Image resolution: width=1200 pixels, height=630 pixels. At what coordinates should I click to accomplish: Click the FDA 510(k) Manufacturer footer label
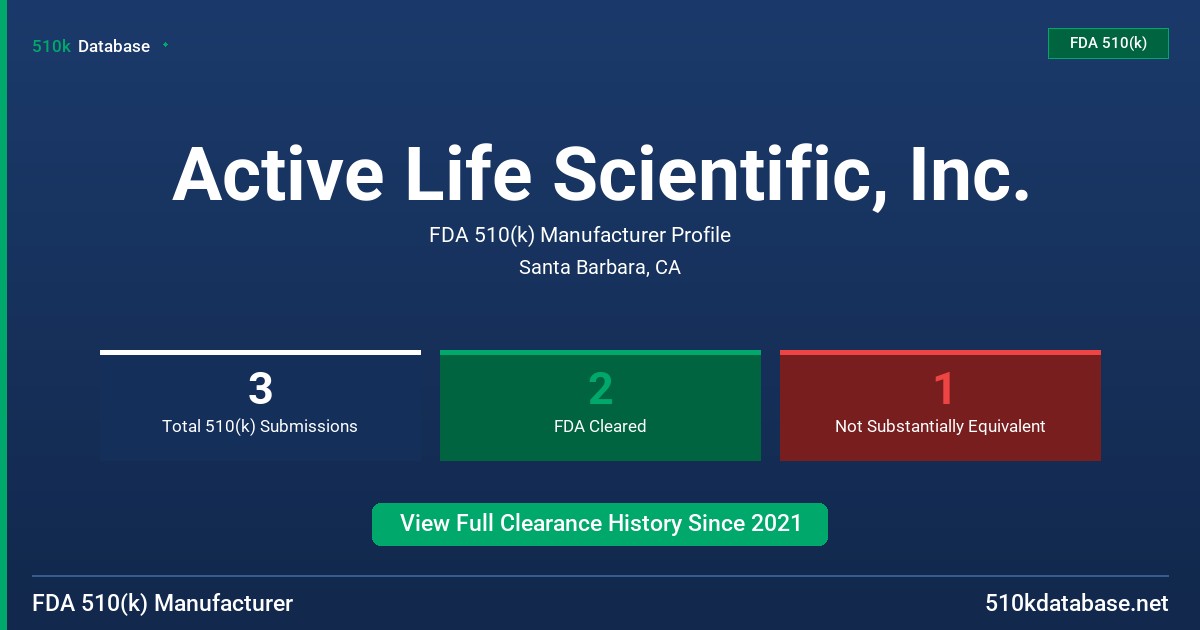click(x=163, y=604)
